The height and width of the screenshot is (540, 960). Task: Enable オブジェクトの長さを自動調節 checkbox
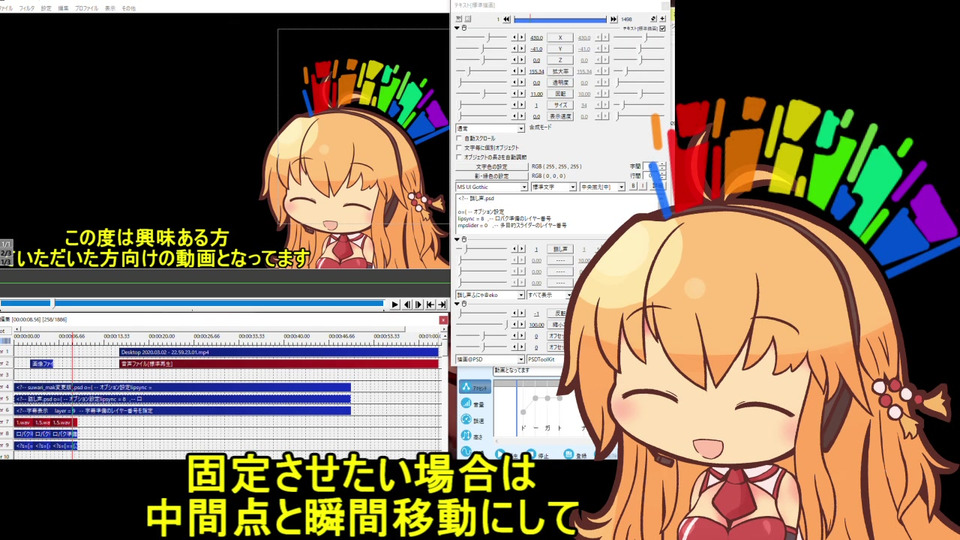pyautogui.click(x=459, y=157)
